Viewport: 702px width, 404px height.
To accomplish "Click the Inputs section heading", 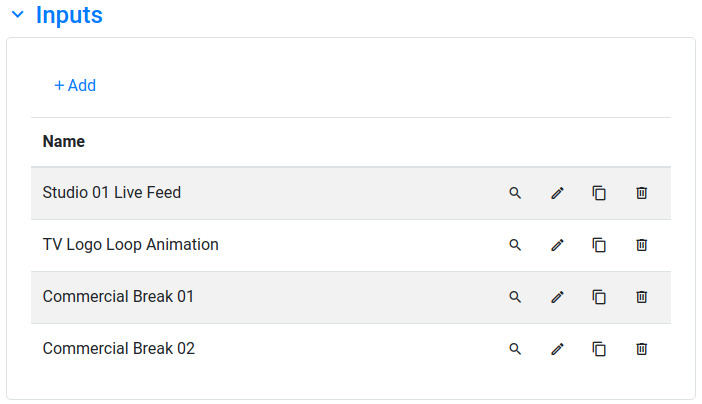I will 69,15.
